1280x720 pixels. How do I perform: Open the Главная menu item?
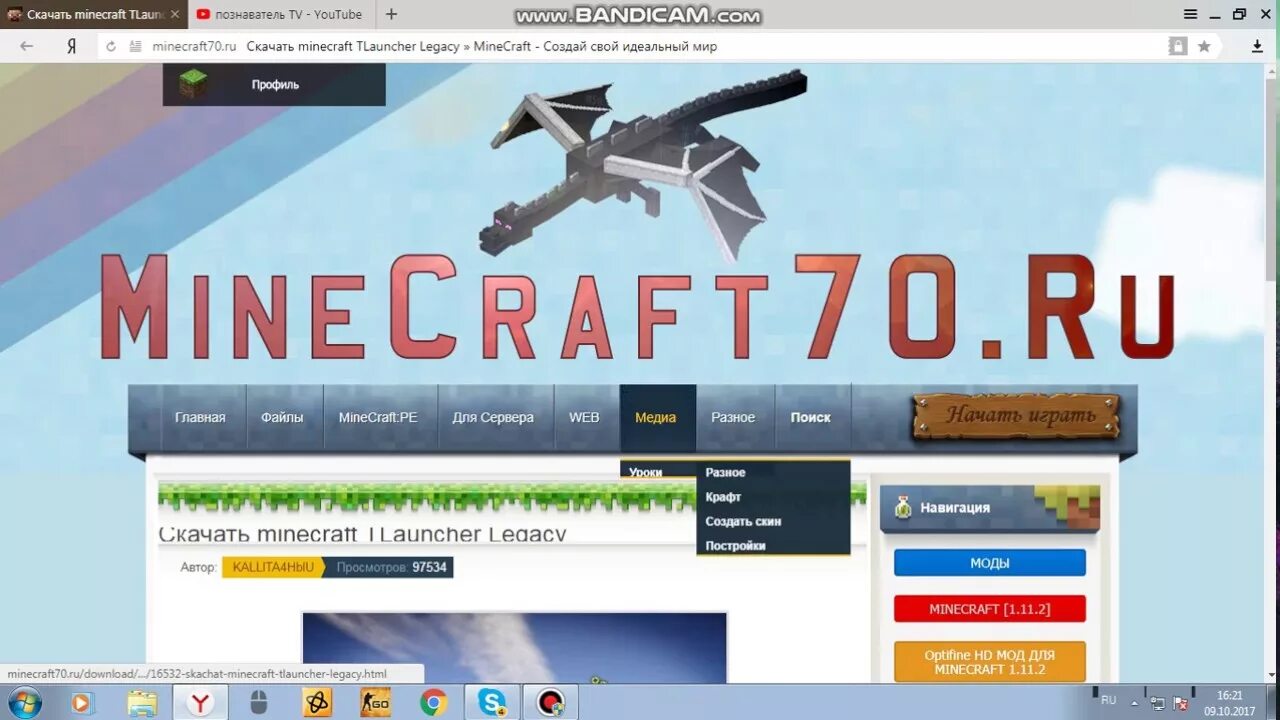200,418
